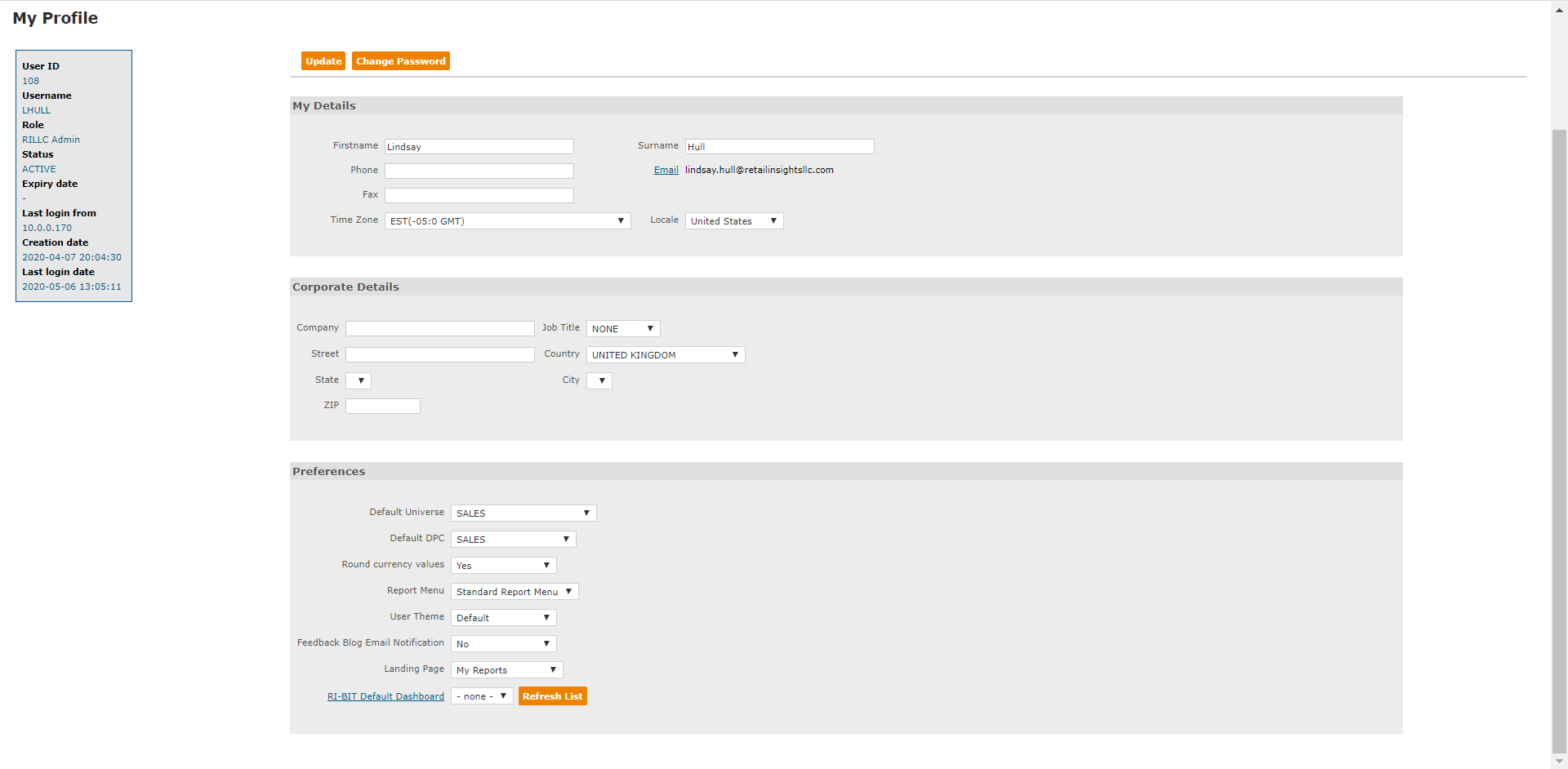This screenshot has width=1568, height=769.
Task: Open the Country UNITED KINGDOM dropdown
Action: click(x=666, y=355)
